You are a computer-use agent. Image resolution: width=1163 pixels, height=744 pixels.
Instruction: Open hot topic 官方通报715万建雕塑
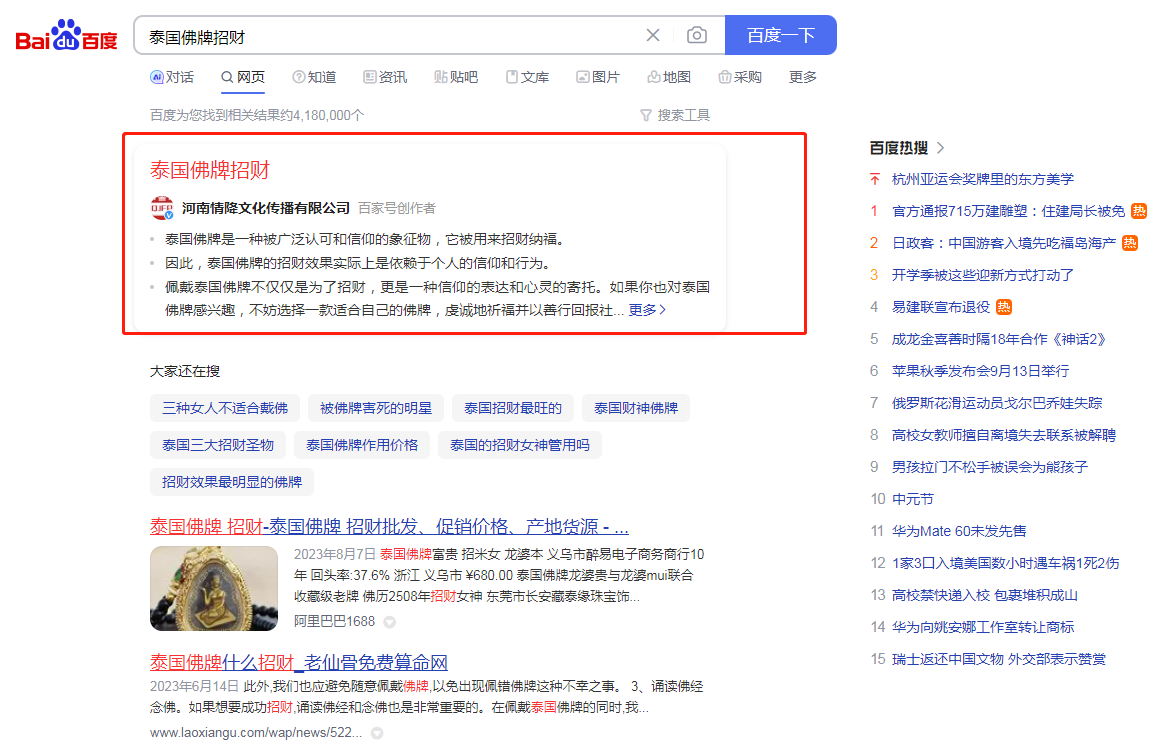pyautogui.click(x=1008, y=211)
